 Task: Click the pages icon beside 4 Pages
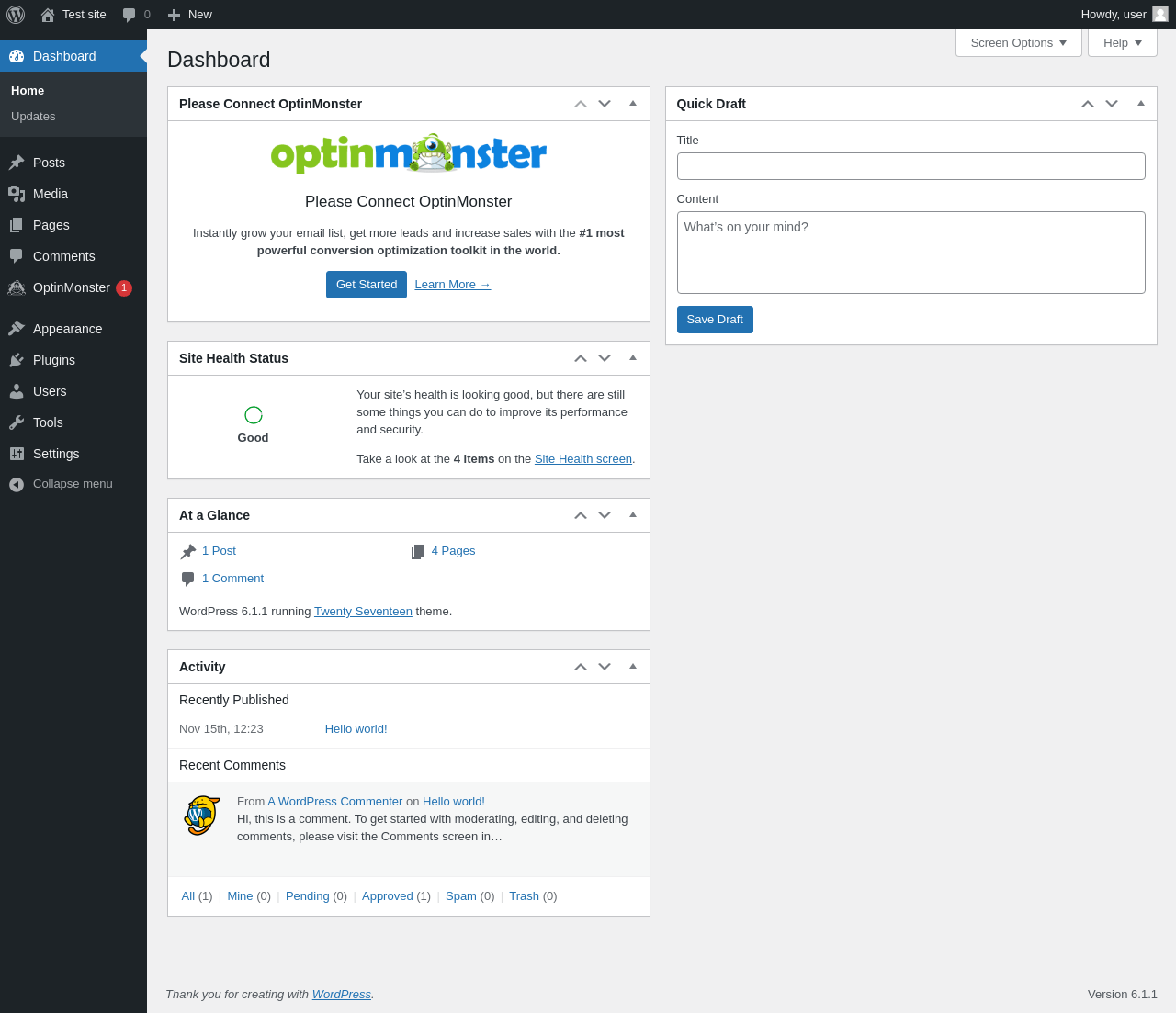point(418,551)
